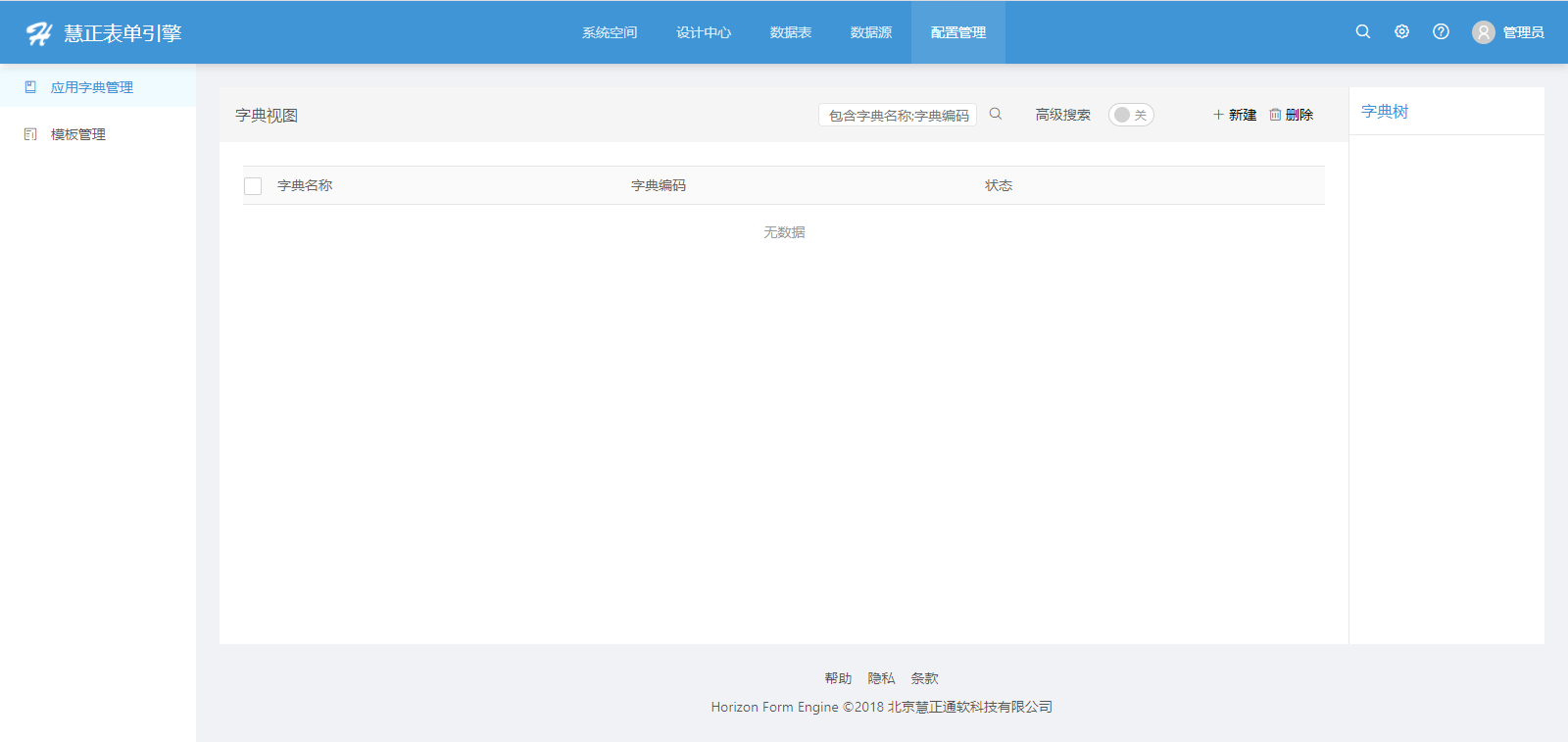
Task: Switch to the 数据源 tab
Action: point(871,32)
